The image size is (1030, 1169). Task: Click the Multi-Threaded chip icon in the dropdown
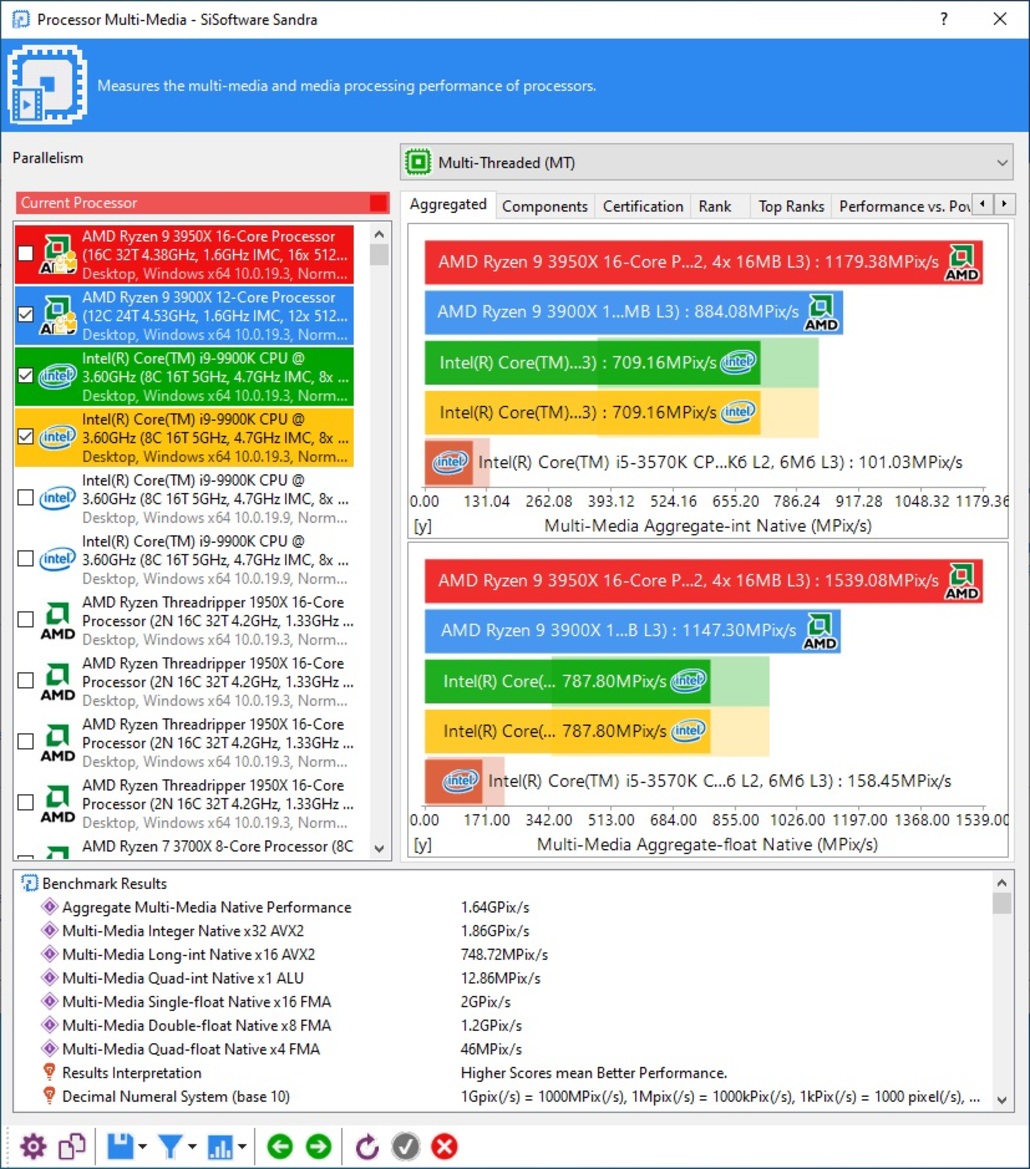[x=418, y=163]
